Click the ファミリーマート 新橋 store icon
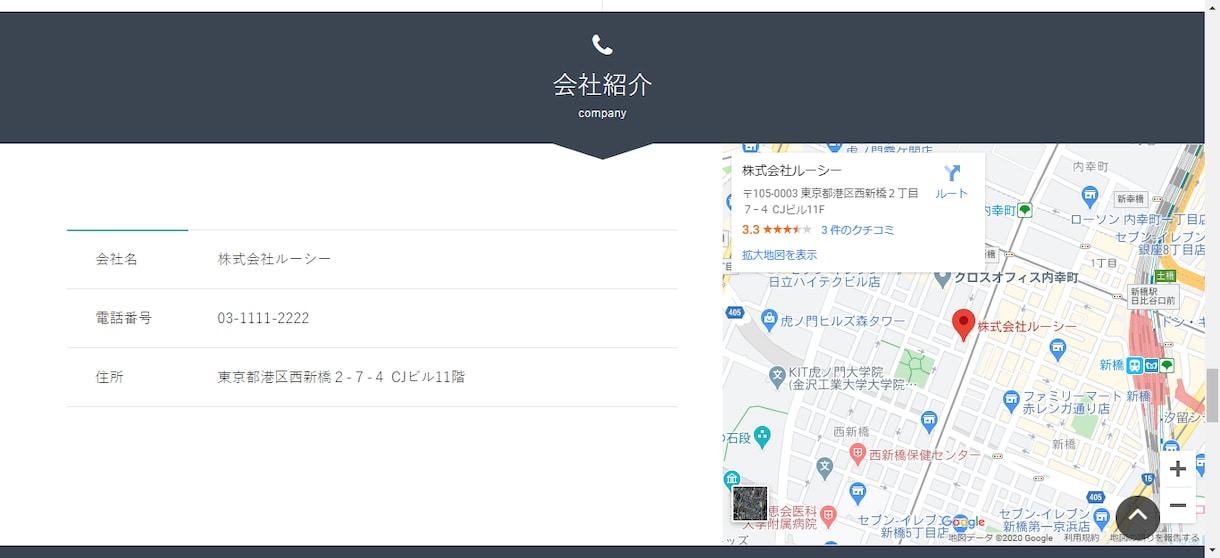 coord(1011,401)
